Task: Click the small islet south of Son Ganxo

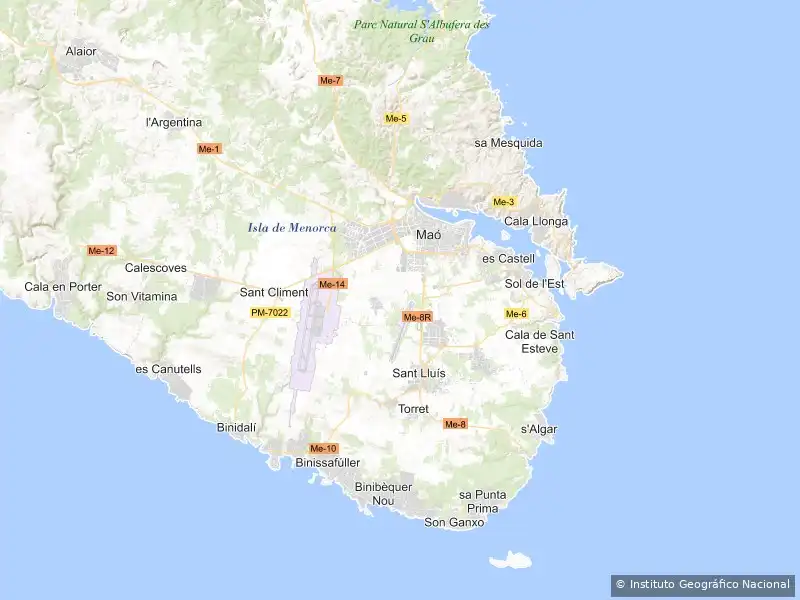Action: coord(510,561)
